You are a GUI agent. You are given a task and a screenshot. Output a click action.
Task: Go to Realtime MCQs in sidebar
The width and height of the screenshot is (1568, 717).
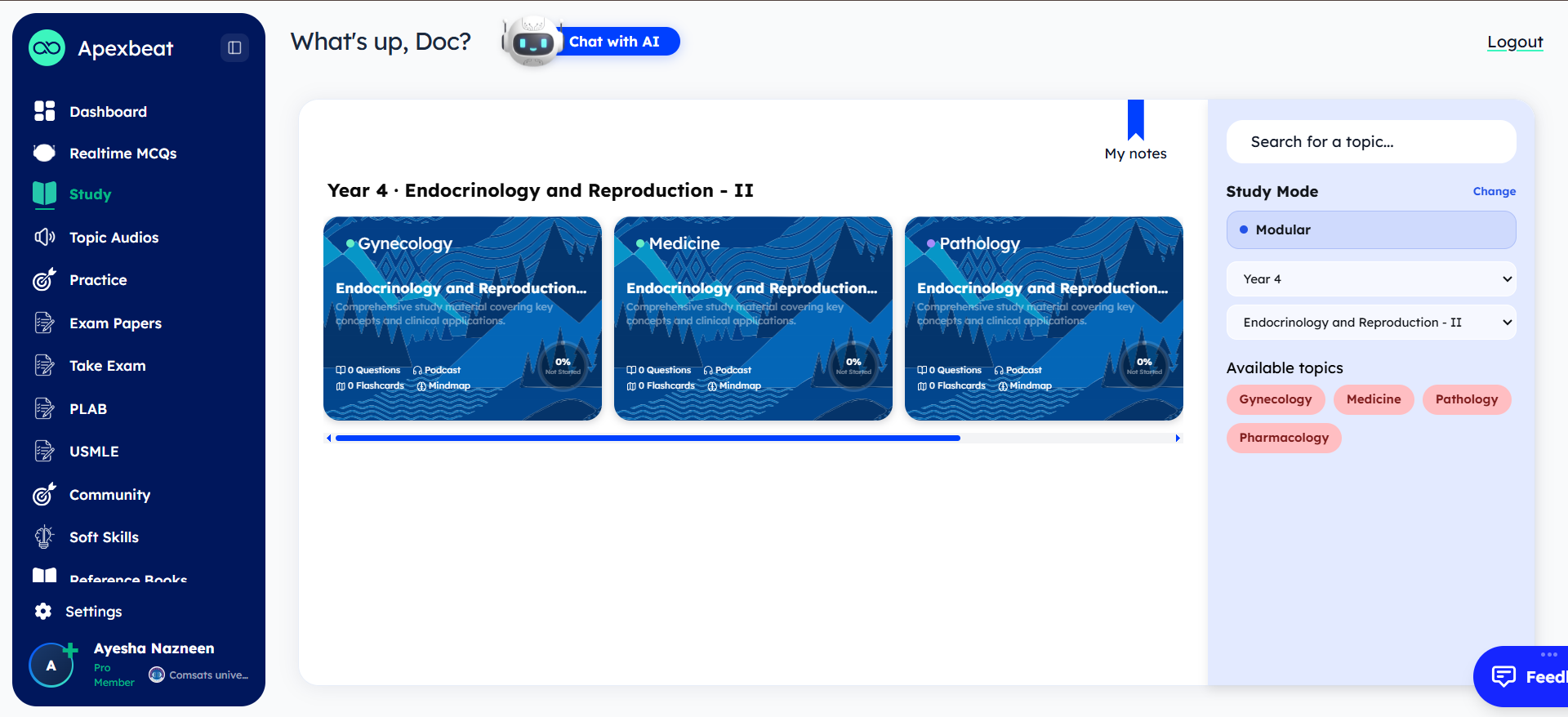122,153
